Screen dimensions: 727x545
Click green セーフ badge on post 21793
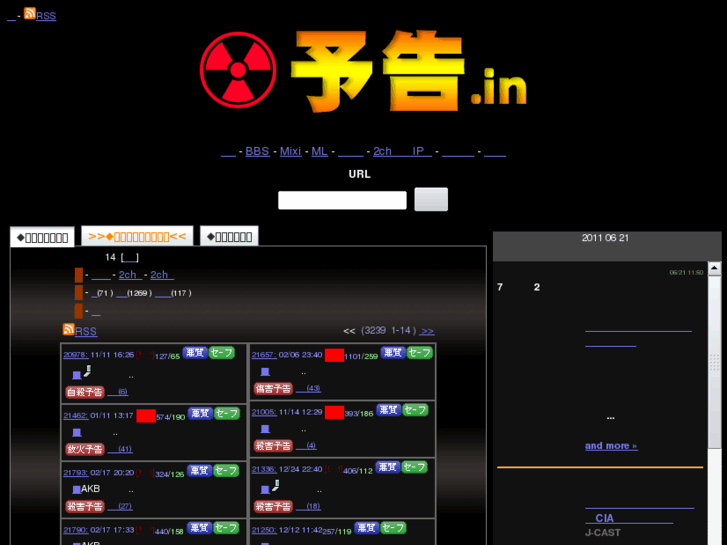(226, 471)
